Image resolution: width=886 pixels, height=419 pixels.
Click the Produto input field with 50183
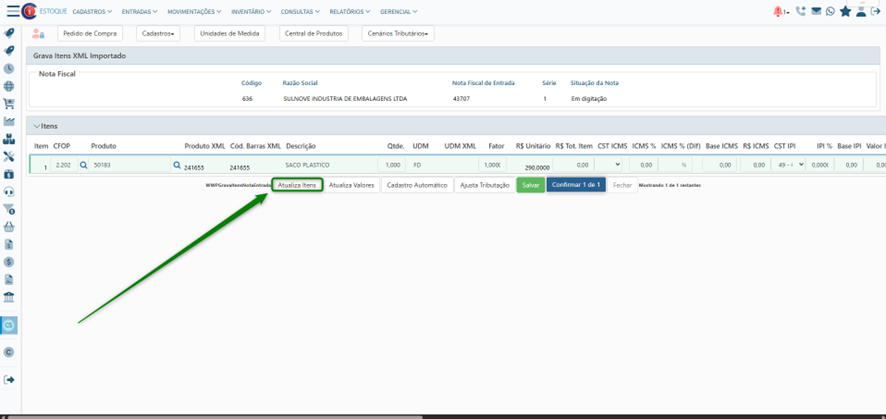(x=128, y=165)
